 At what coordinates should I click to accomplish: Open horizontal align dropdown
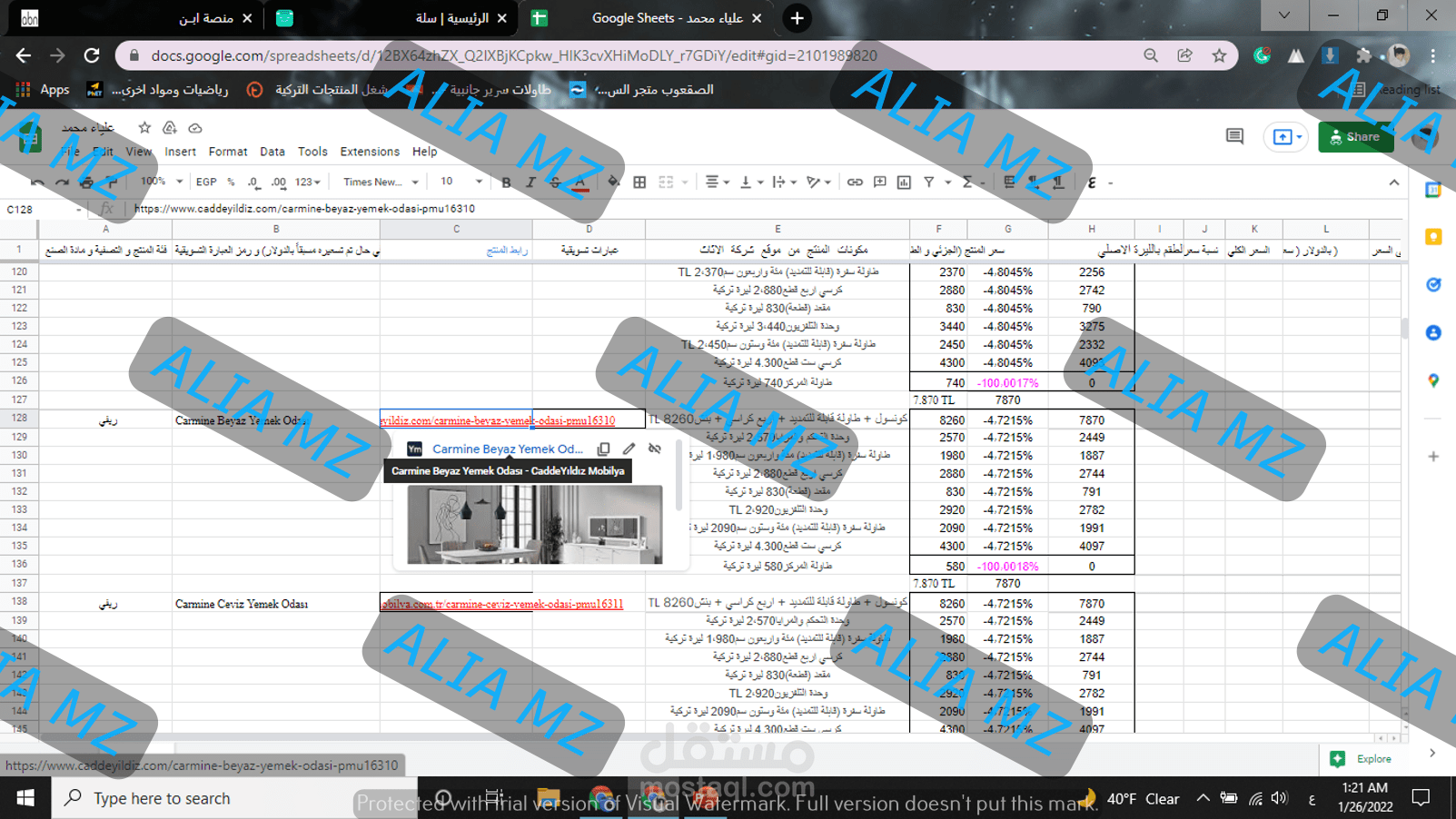[718, 183]
